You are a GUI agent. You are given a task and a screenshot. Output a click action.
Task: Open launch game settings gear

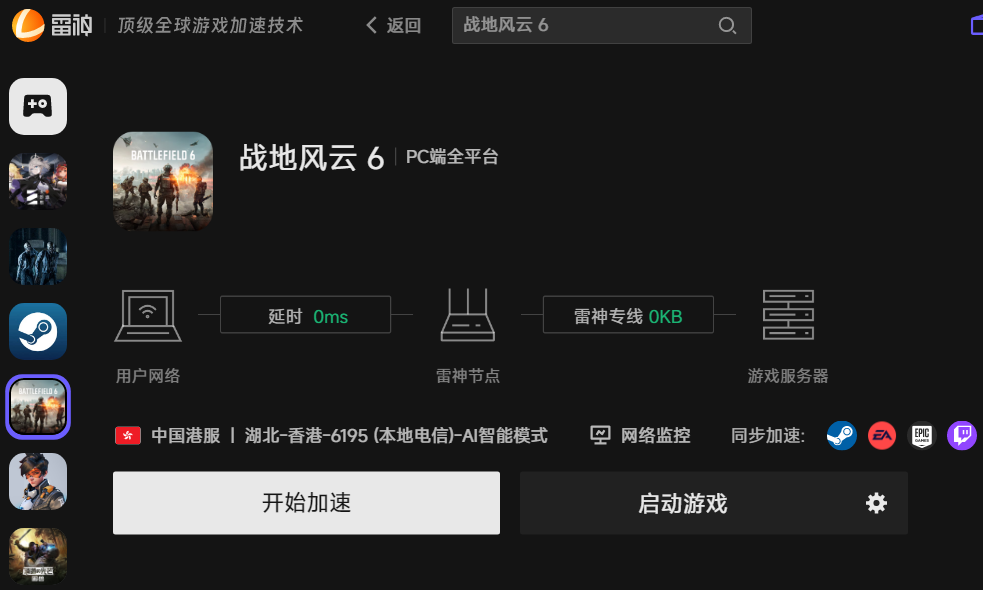[876, 503]
